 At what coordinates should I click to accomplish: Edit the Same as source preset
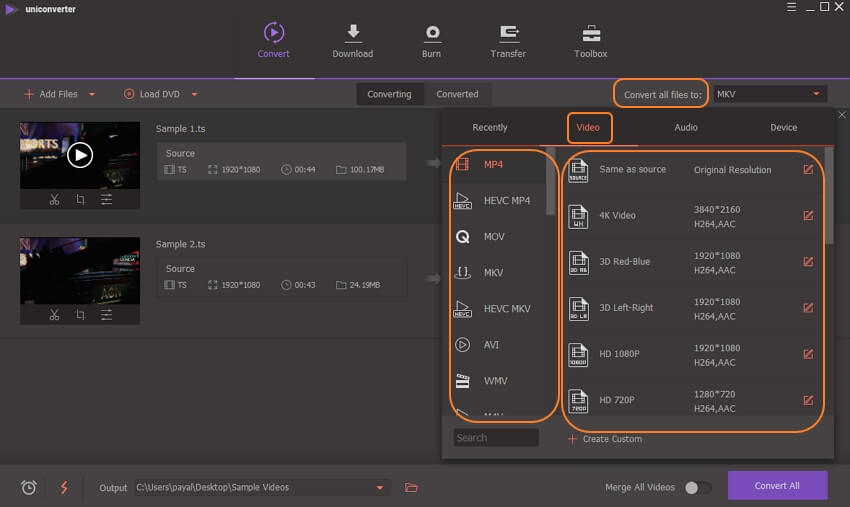tap(808, 170)
